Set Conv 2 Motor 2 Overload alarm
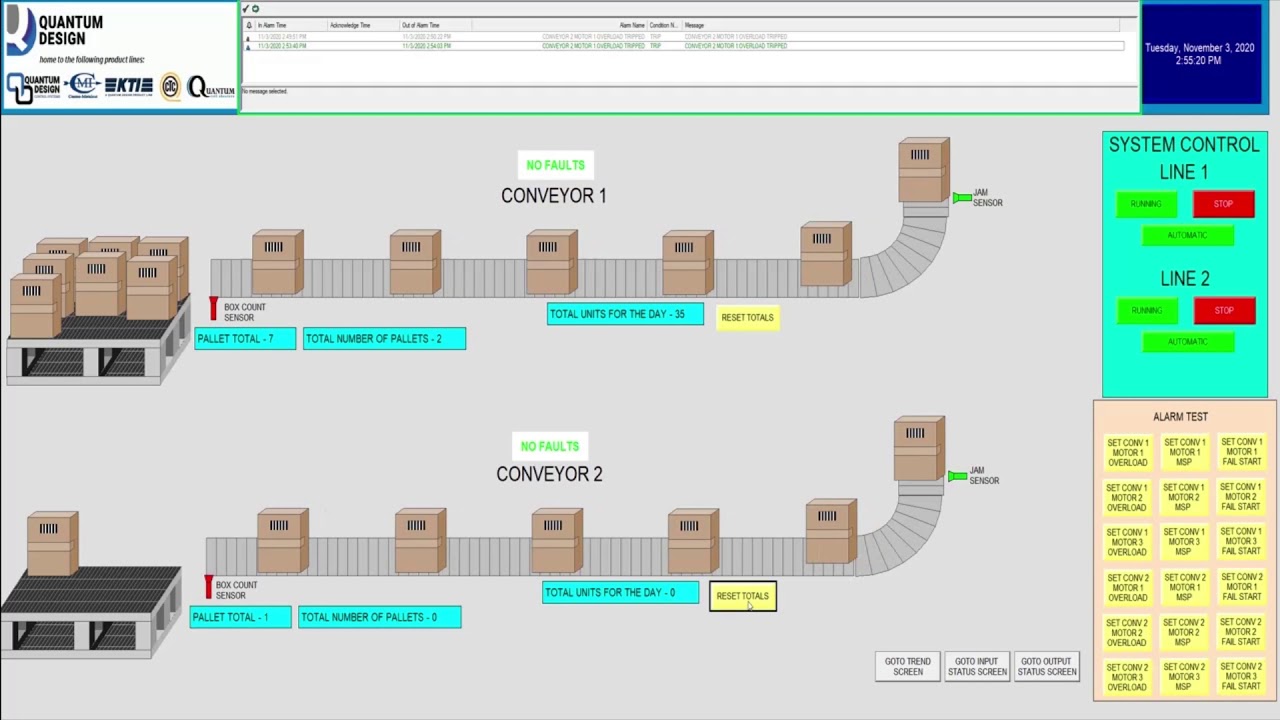 click(1127, 632)
